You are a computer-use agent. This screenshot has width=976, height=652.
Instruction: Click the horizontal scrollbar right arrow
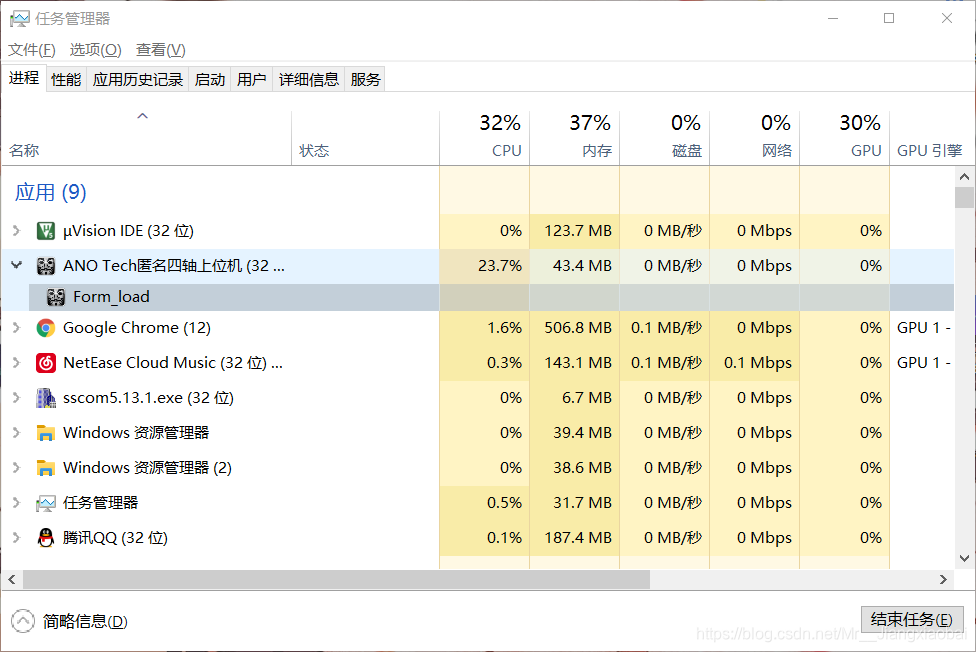[944, 580]
